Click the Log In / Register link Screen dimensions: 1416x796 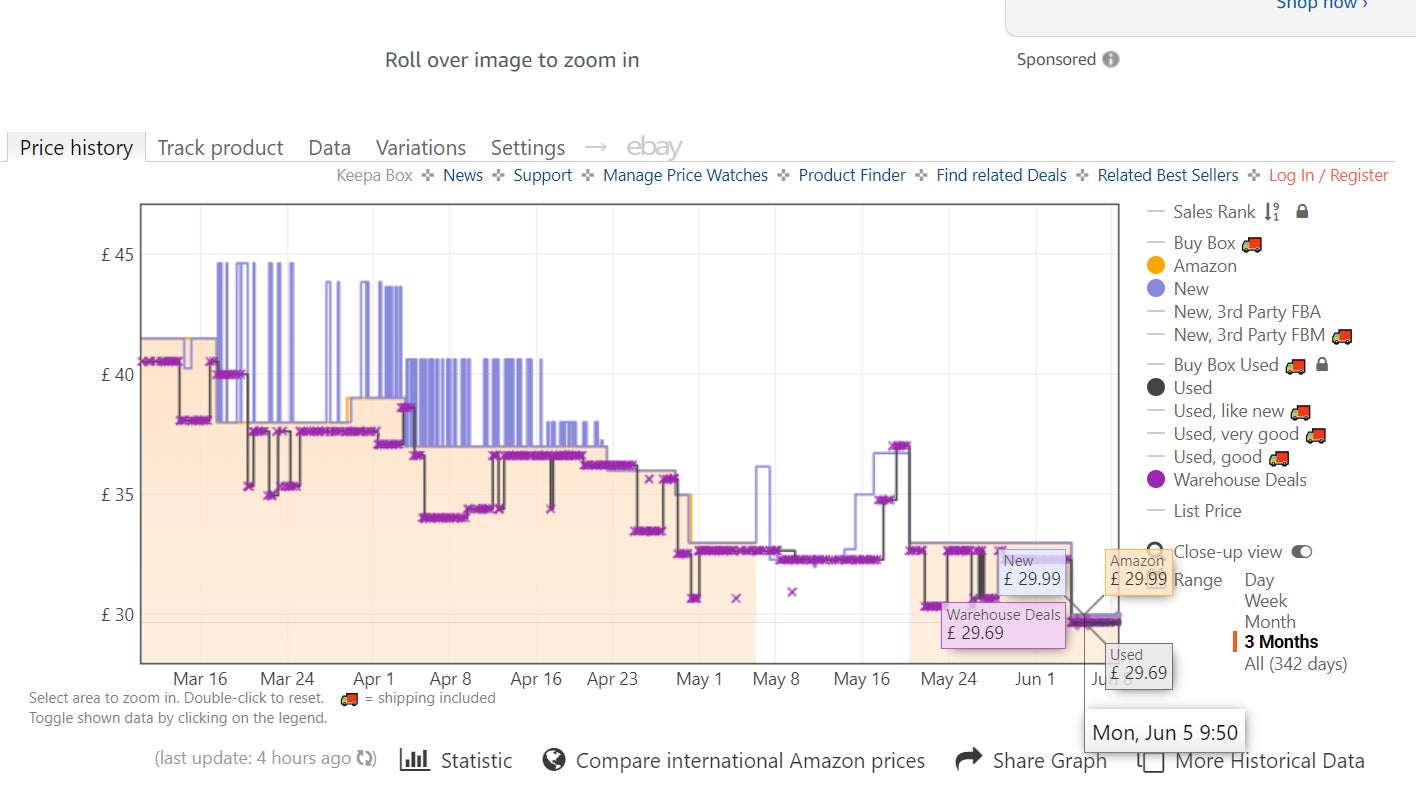click(1329, 175)
